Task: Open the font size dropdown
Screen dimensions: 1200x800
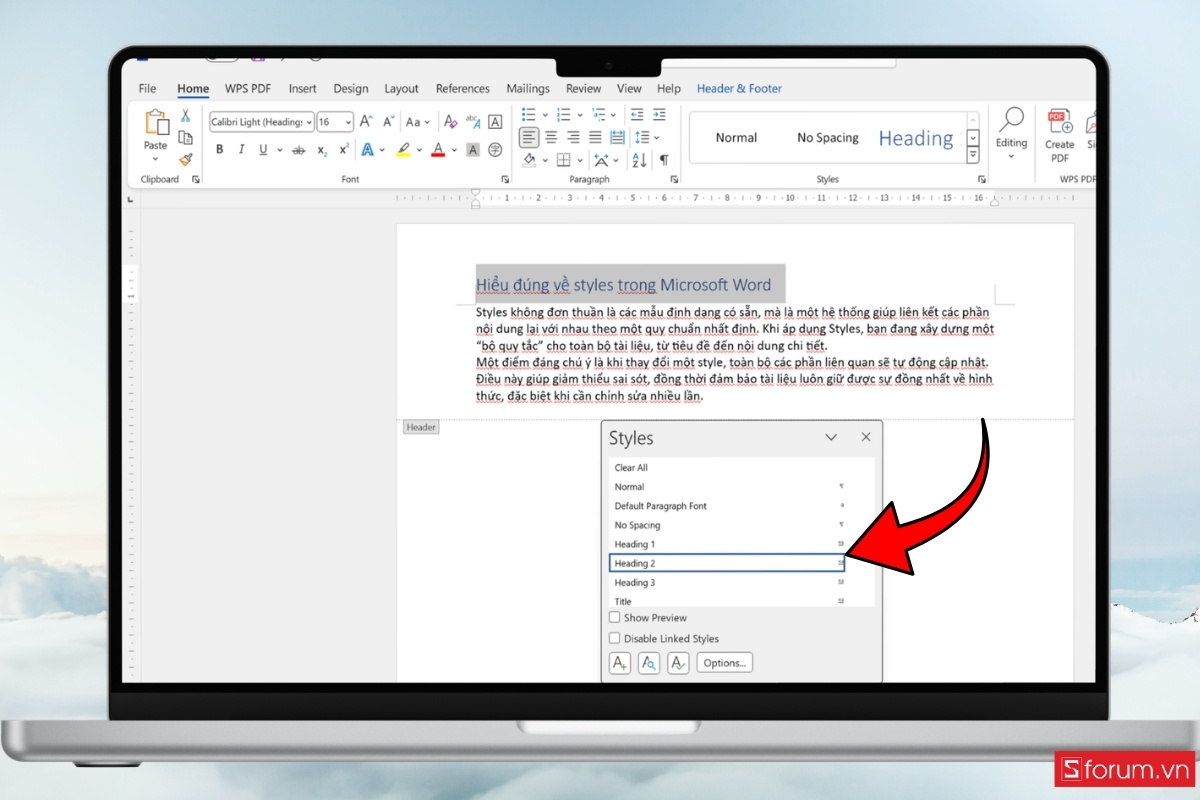Action: pyautogui.click(x=348, y=122)
